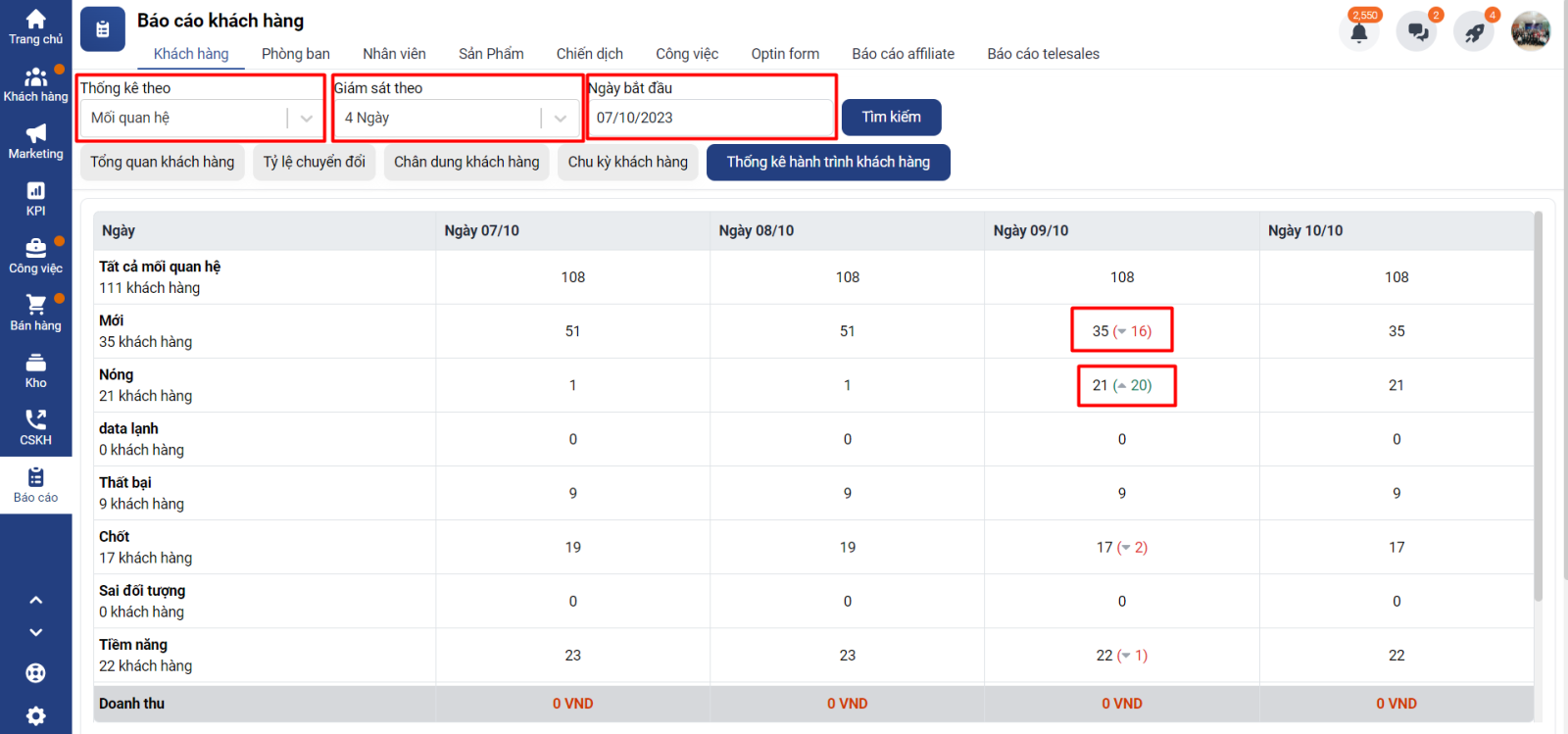Open the settings gear in sidebar
The image size is (1568, 734).
point(35,715)
